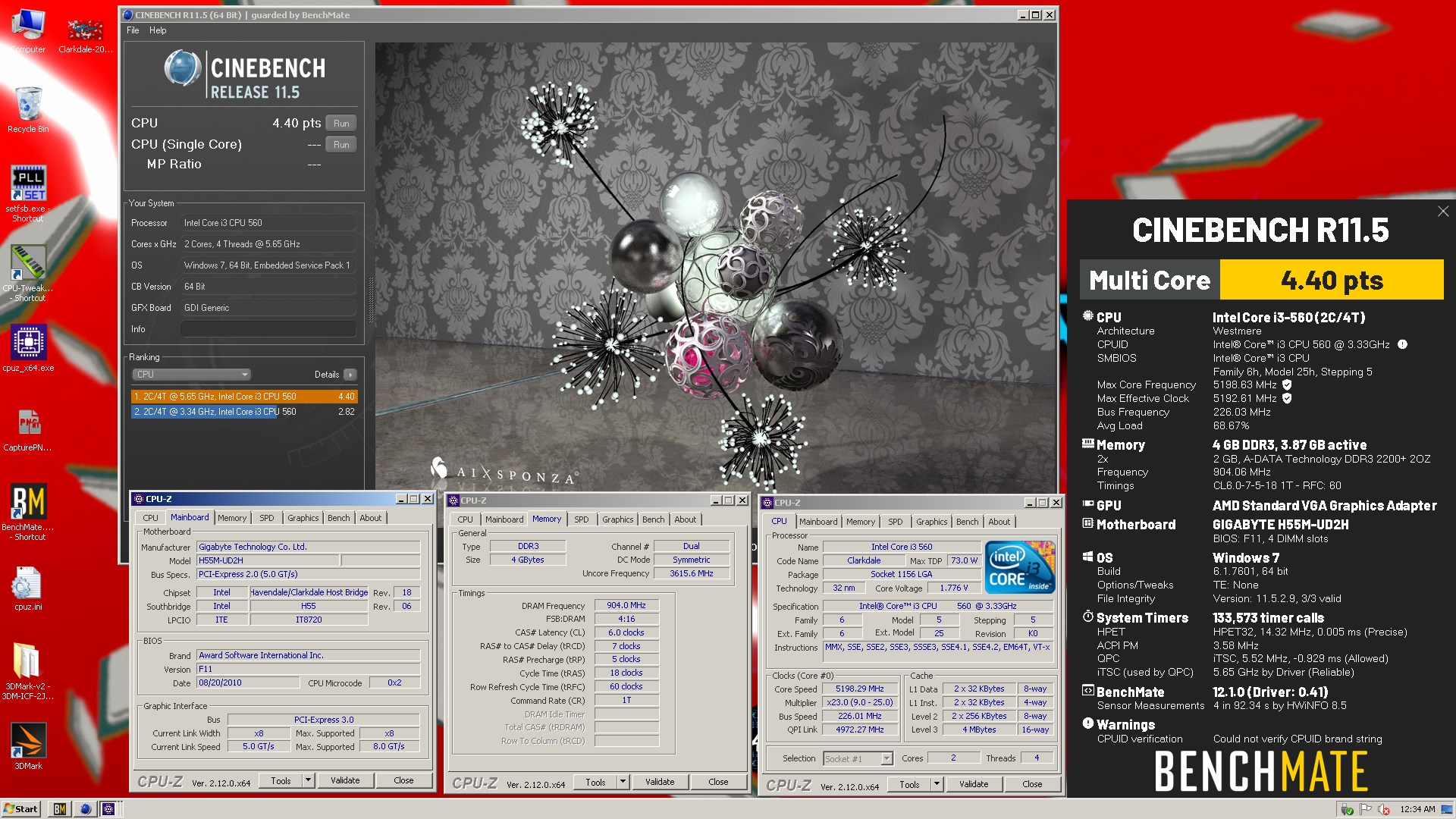Open Tools dropdown arrow in Mainboard CPU-Z
The width and height of the screenshot is (1456, 819).
(x=308, y=780)
